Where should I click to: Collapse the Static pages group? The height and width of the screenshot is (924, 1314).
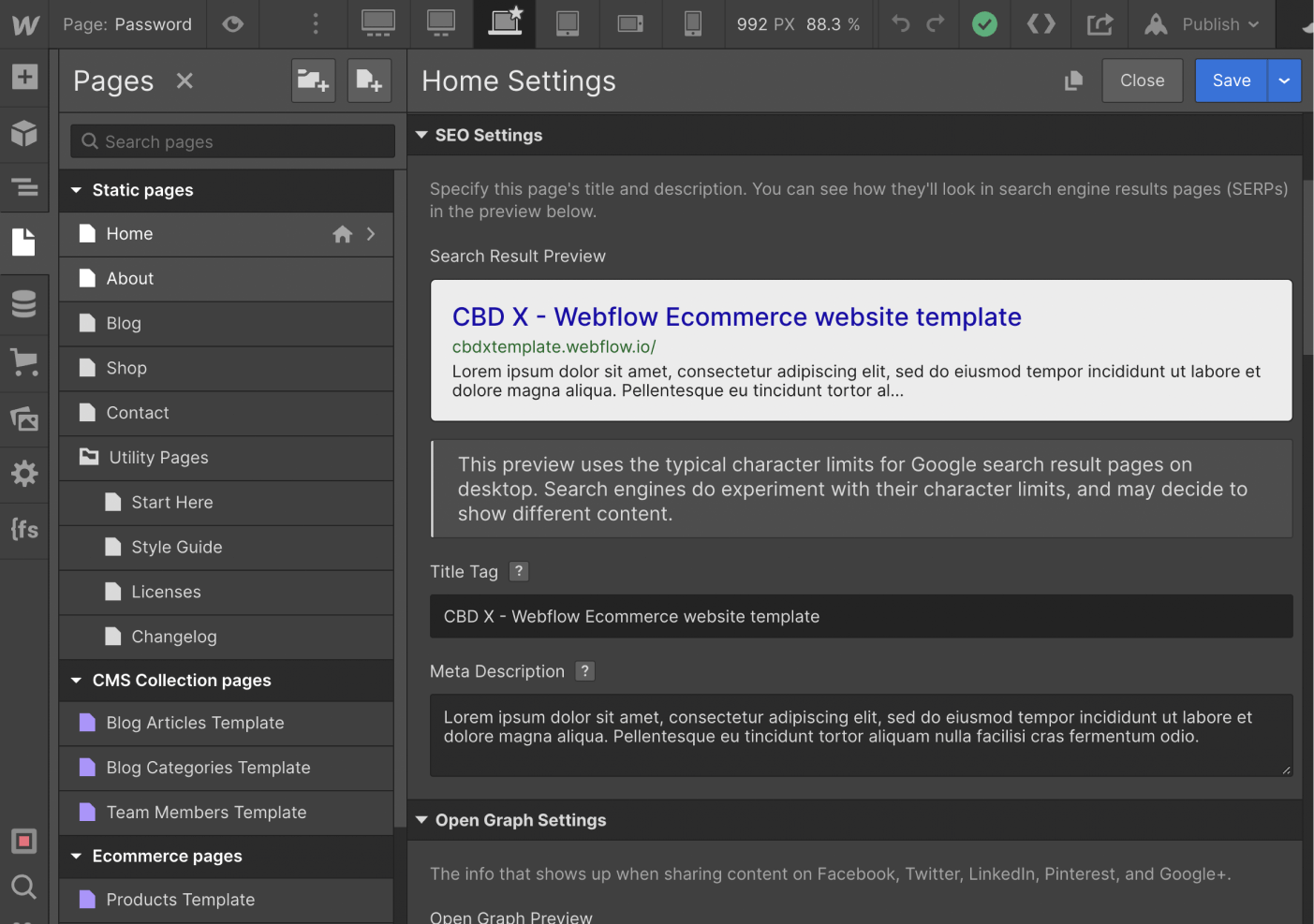[x=76, y=190]
